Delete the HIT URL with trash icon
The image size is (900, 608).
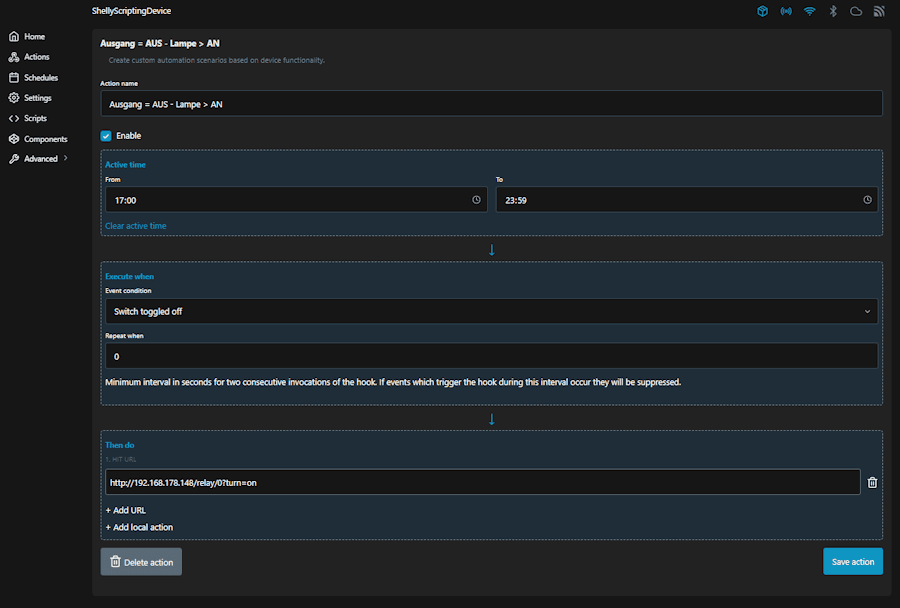pos(872,482)
